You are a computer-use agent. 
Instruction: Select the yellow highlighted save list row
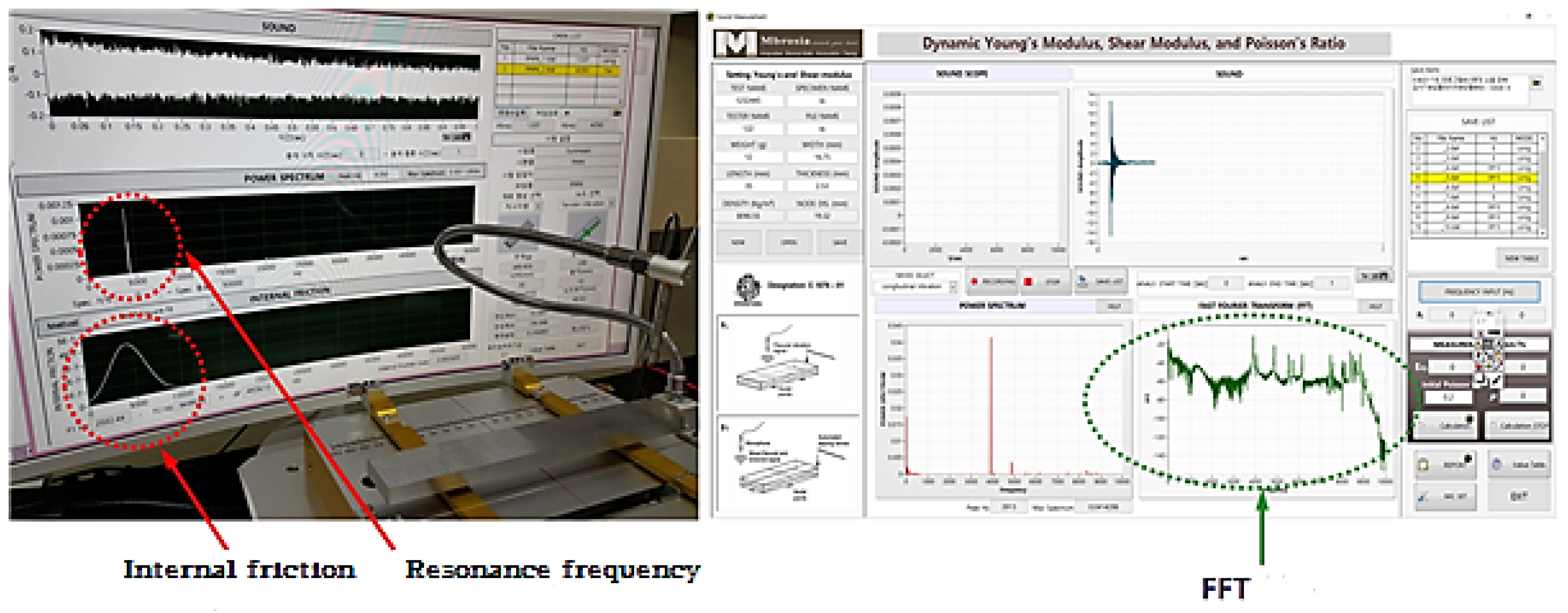pyautogui.click(x=1474, y=178)
